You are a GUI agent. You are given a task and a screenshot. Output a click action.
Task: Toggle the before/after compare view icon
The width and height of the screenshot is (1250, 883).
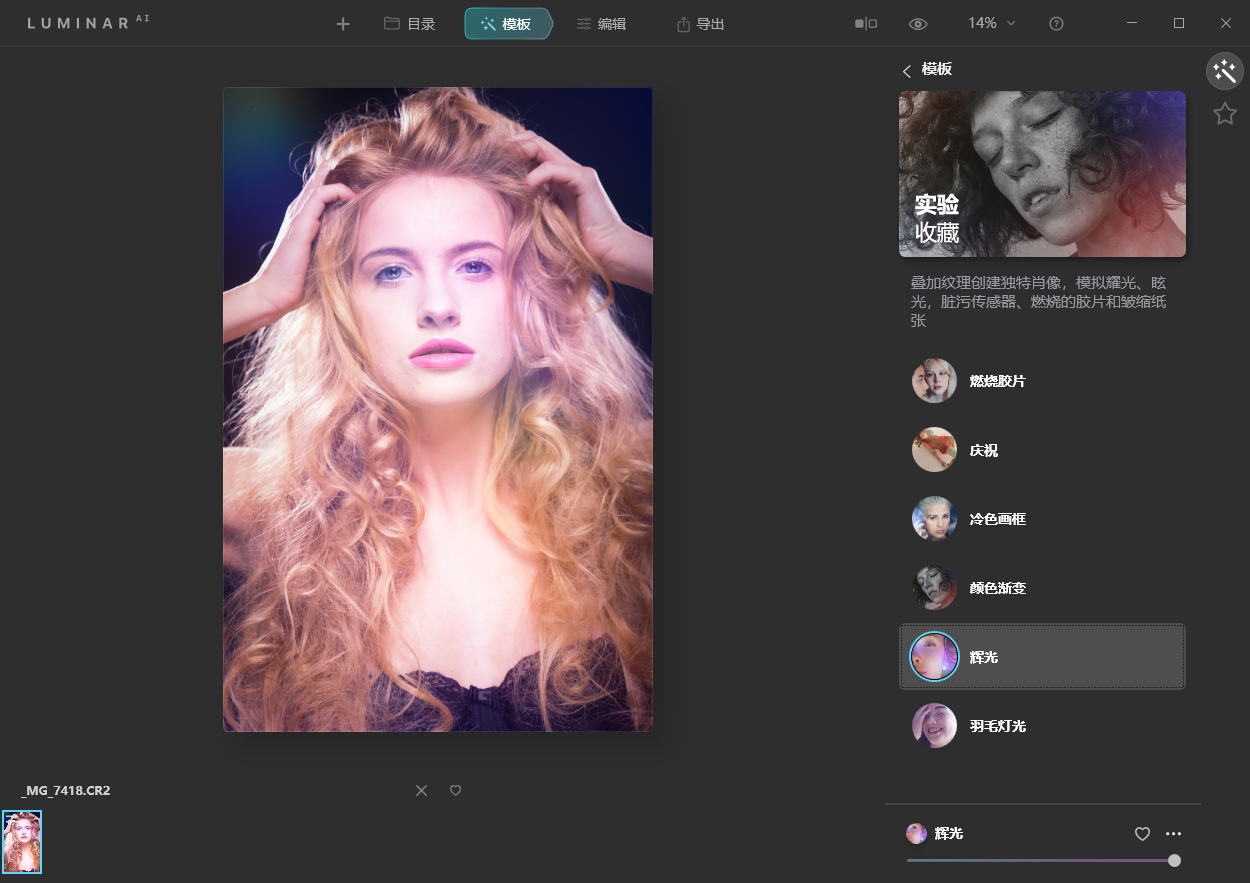tap(866, 24)
